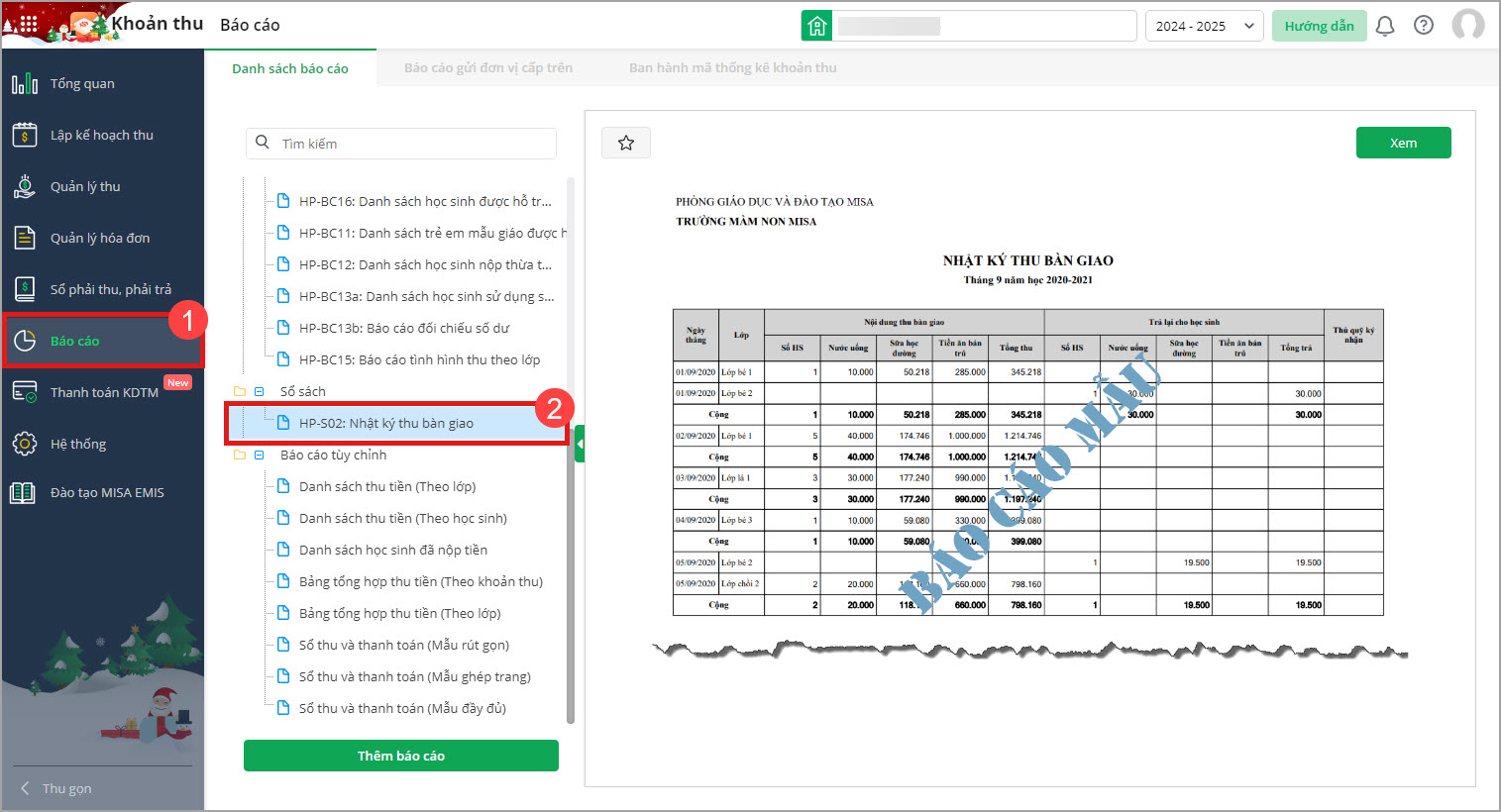Select HP-BC13b: Báo cáo đối chiếu số dư
The height and width of the screenshot is (812, 1501).
(x=404, y=328)
